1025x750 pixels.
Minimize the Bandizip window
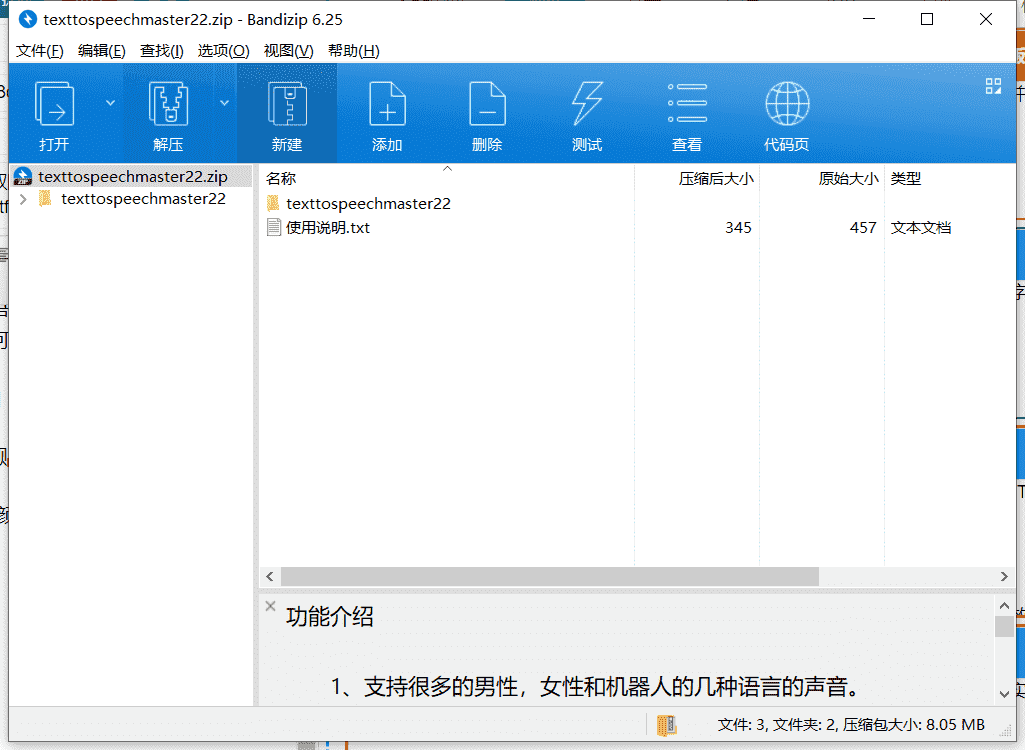tap(869, 20)
